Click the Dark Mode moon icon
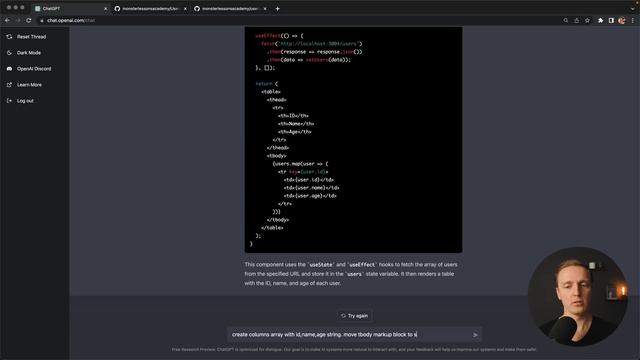Screen dimensions: 640x360 [9, 53]
